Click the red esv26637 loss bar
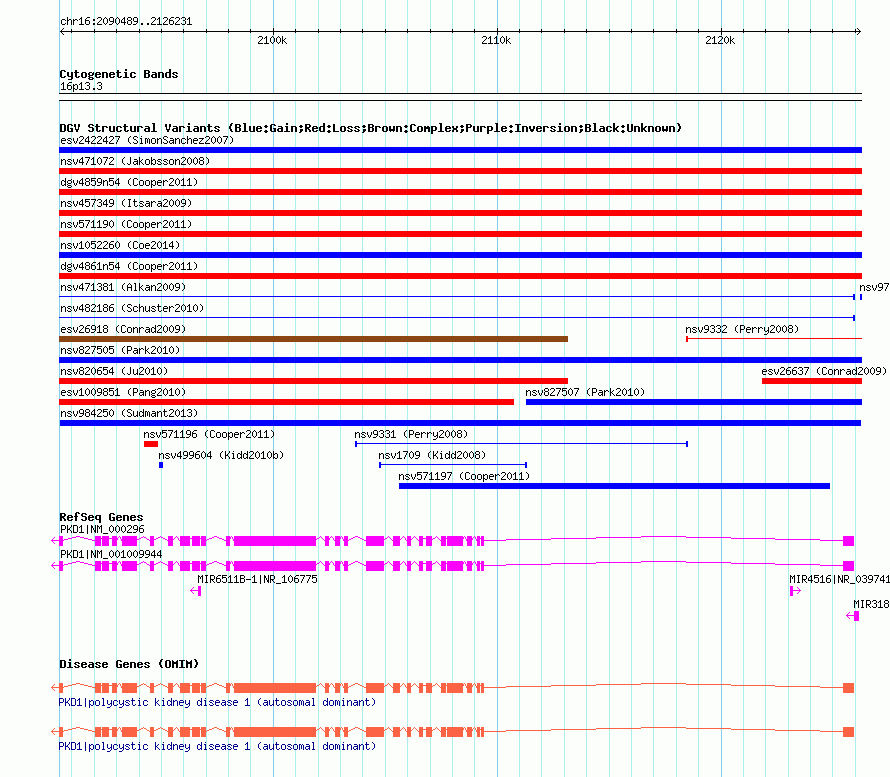Screen dimensions: 890x777 812,381
